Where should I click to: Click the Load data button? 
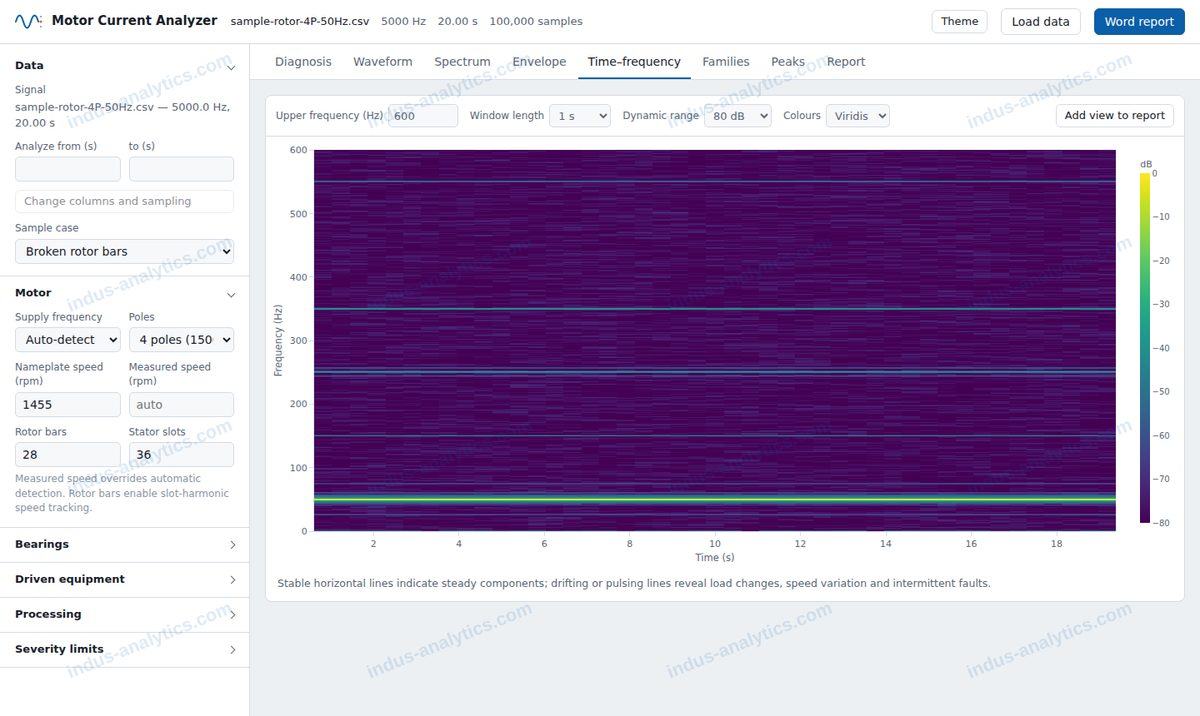pyautogui.click(x=1041, y=22)
